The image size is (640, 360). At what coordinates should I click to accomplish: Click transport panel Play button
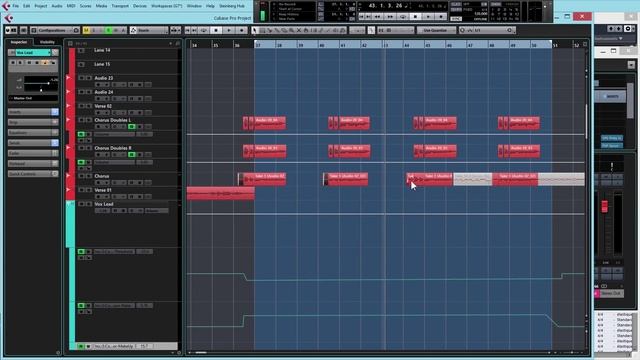pyautogui.click(x=428, y=17)
